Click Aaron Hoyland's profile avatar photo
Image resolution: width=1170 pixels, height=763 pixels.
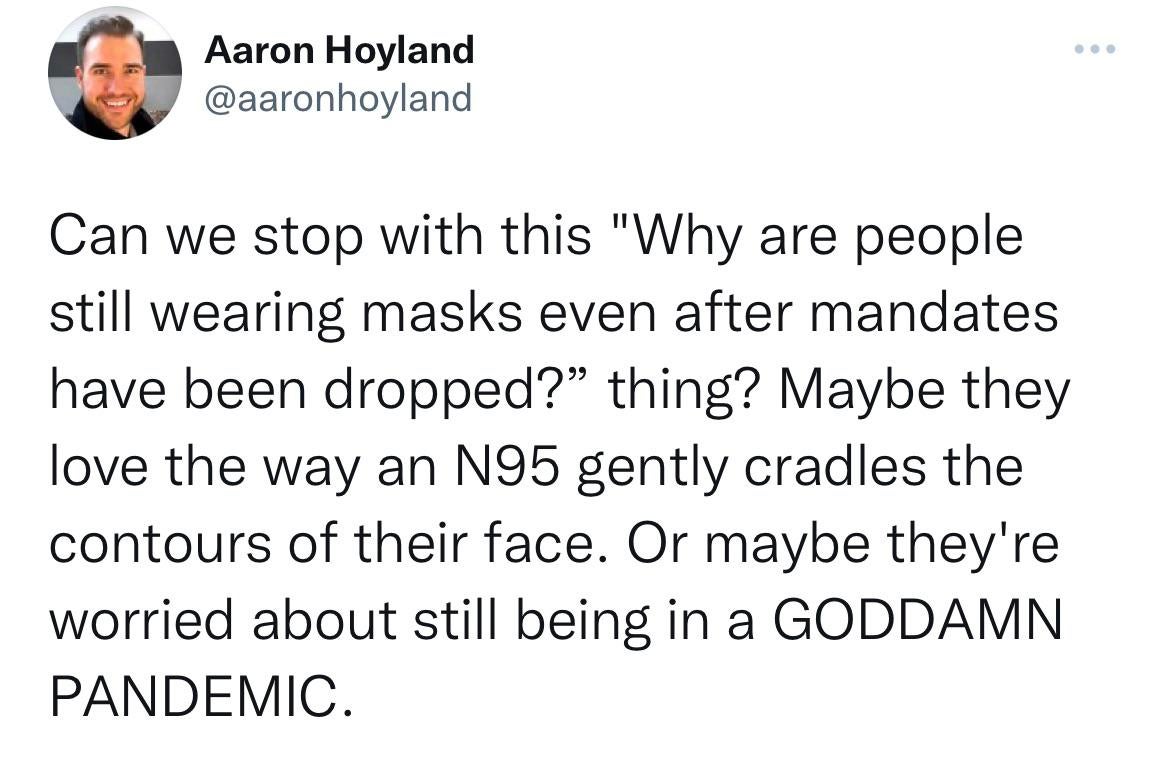(x=115, y=73)
